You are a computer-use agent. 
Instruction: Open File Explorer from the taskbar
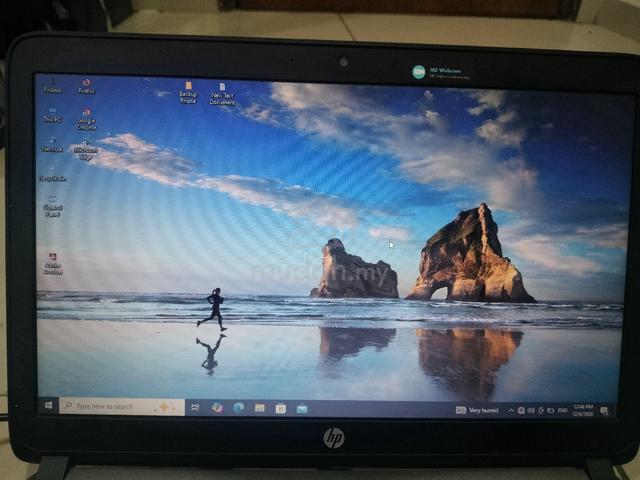(260, 408)
